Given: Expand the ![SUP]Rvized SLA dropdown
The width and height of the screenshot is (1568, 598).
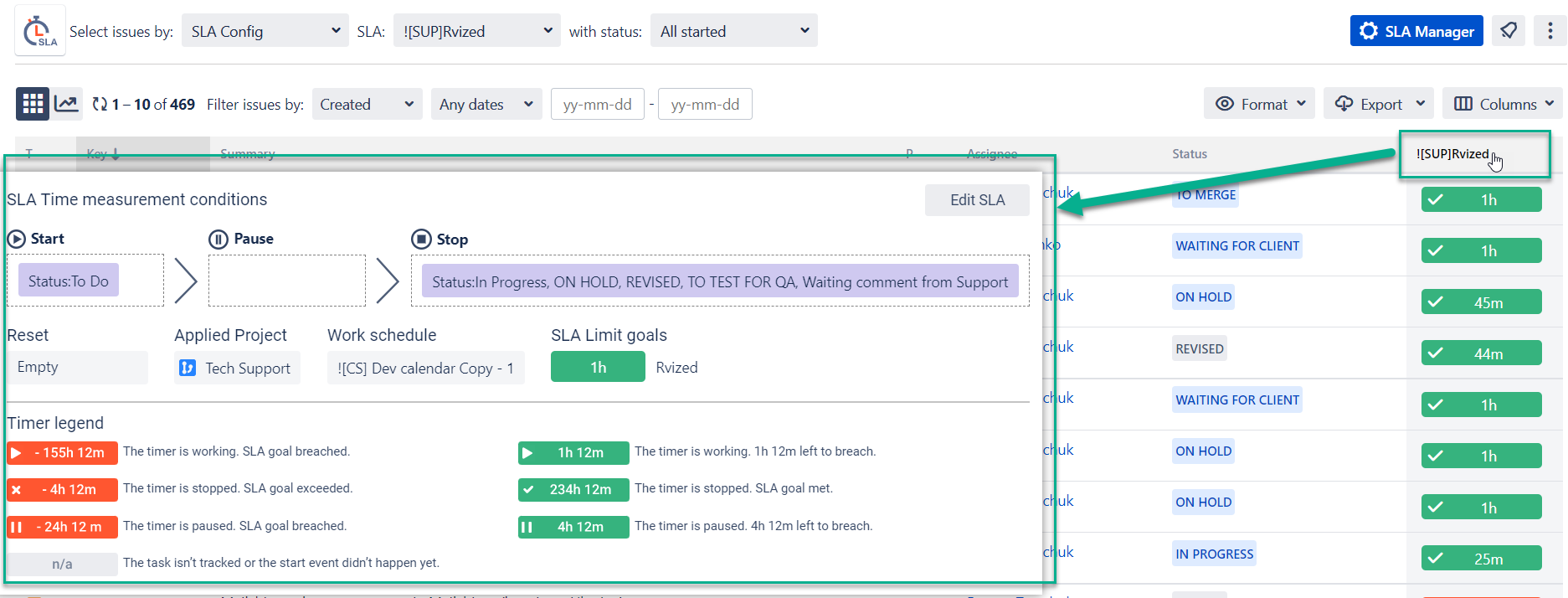Looking at the screenshot, I should (476, 31).
